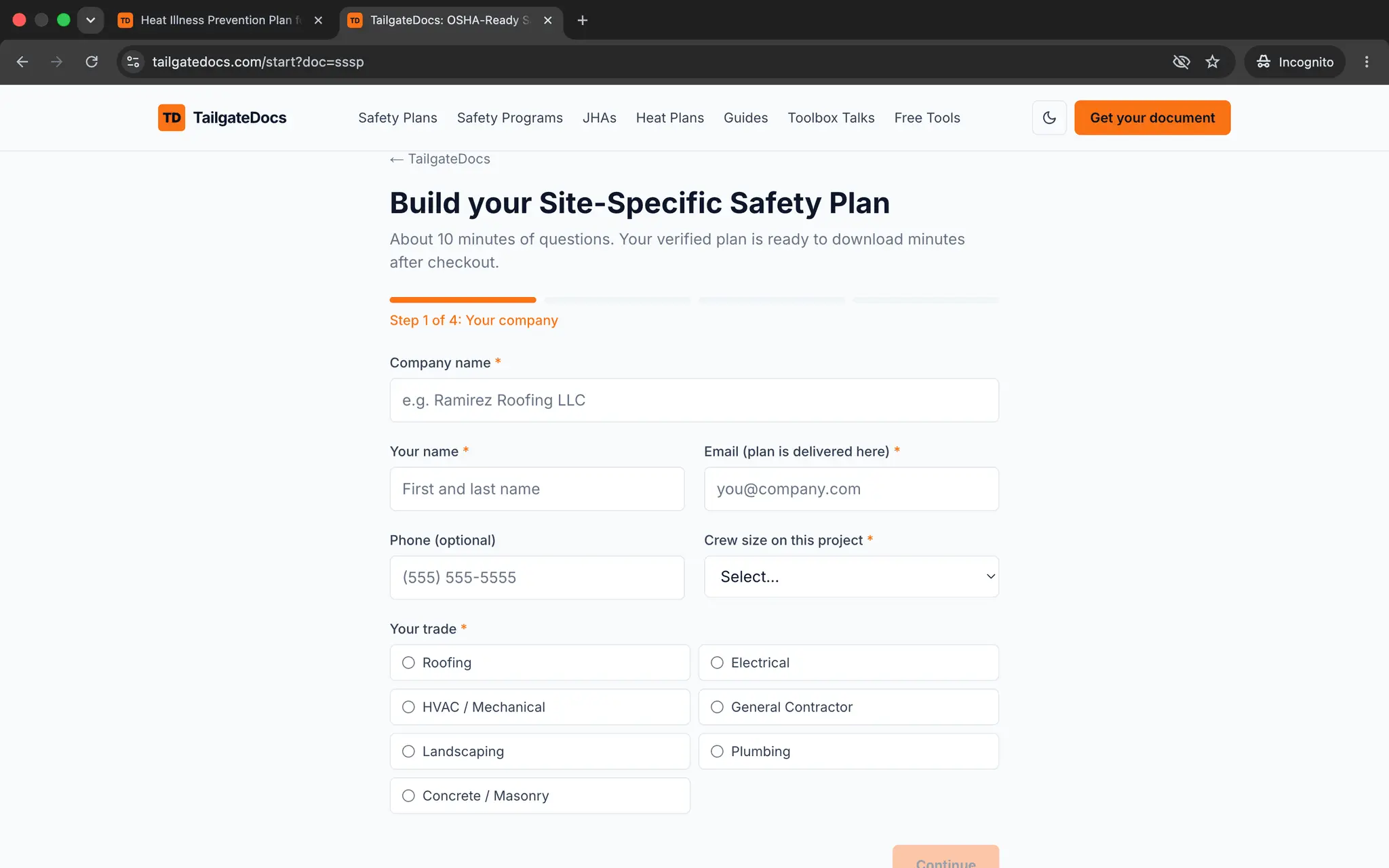Pick the Plumbing trade radio button
The width and height of the screenshot is (1389, 868).
[717, 751]
